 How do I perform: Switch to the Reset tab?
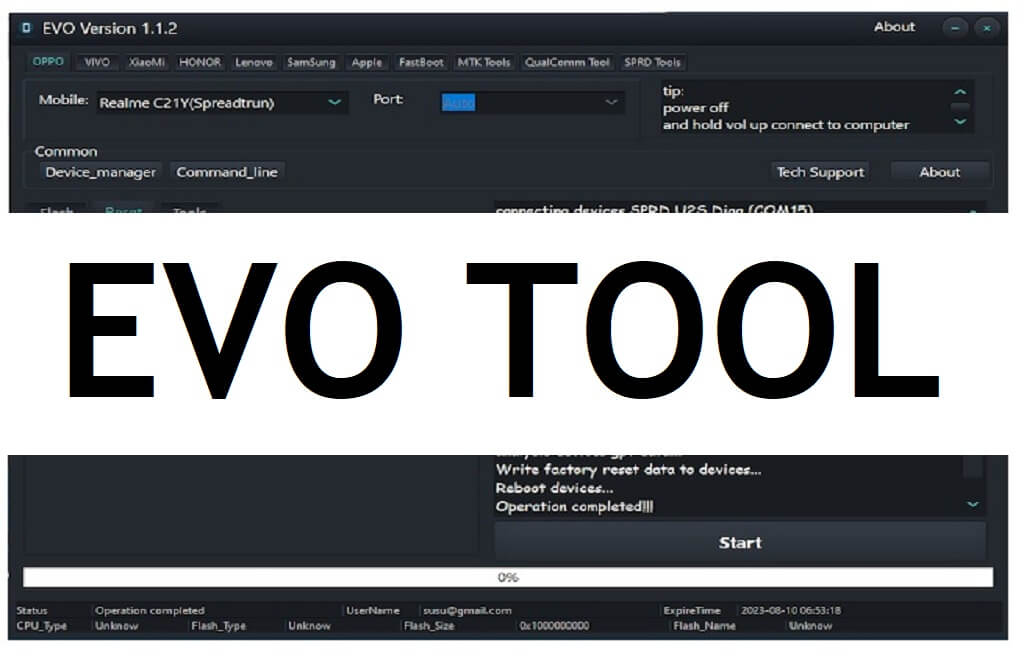pos(123,211)
